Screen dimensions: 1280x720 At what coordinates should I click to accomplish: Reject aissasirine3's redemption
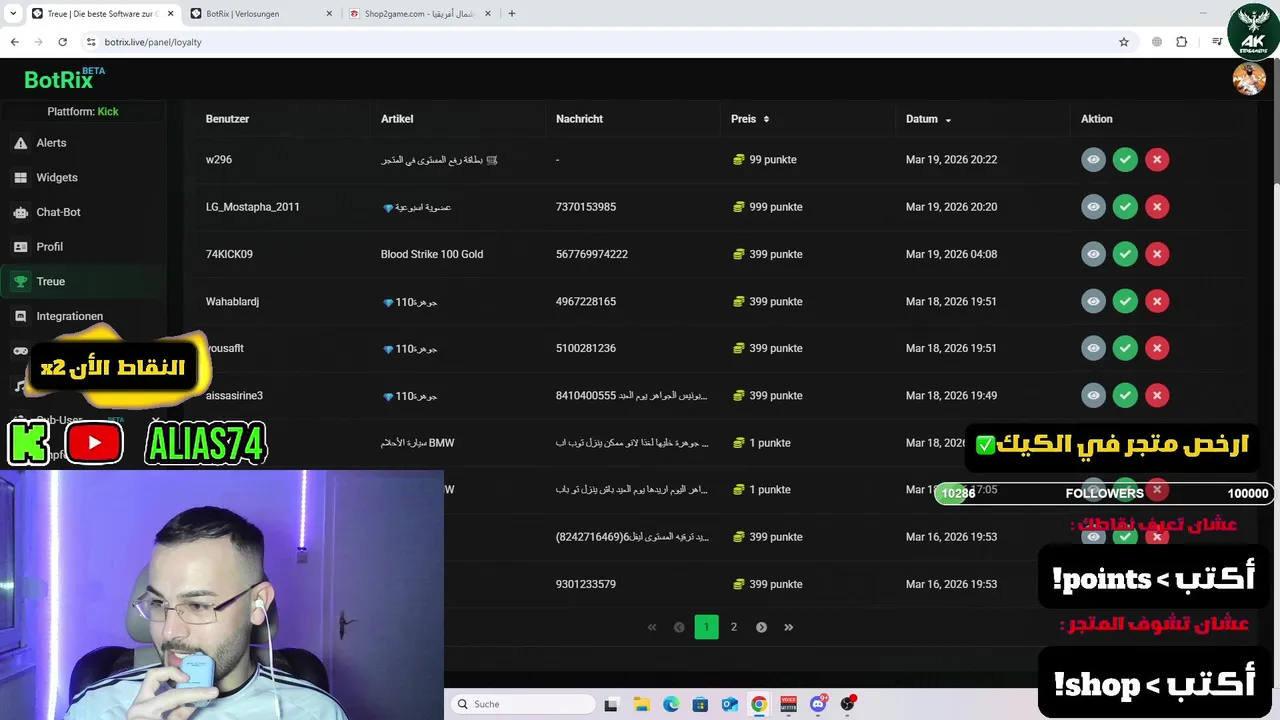point(1157,395)
